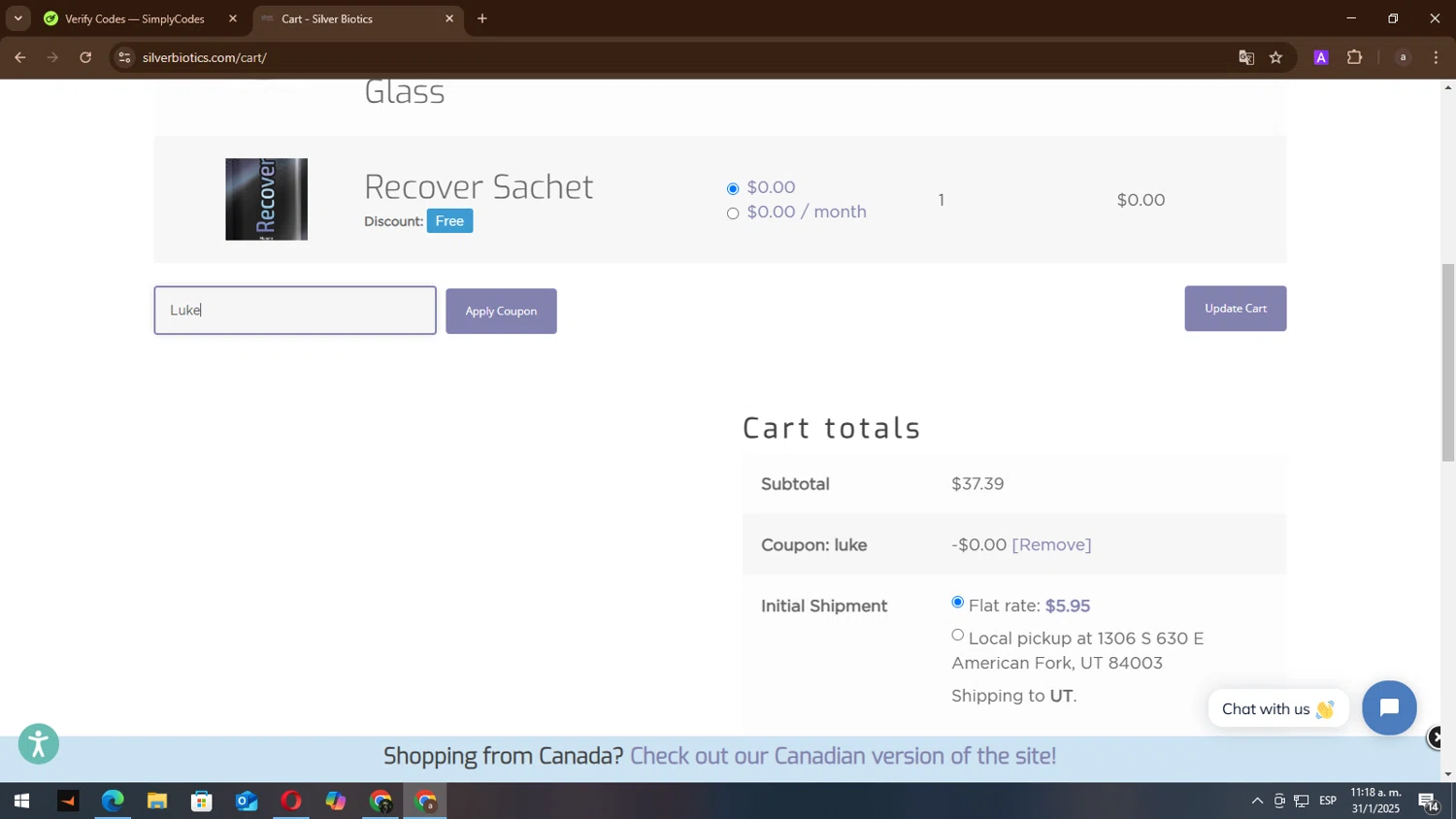Select the Cart - Silver Biotics tab

click(354, 18)
